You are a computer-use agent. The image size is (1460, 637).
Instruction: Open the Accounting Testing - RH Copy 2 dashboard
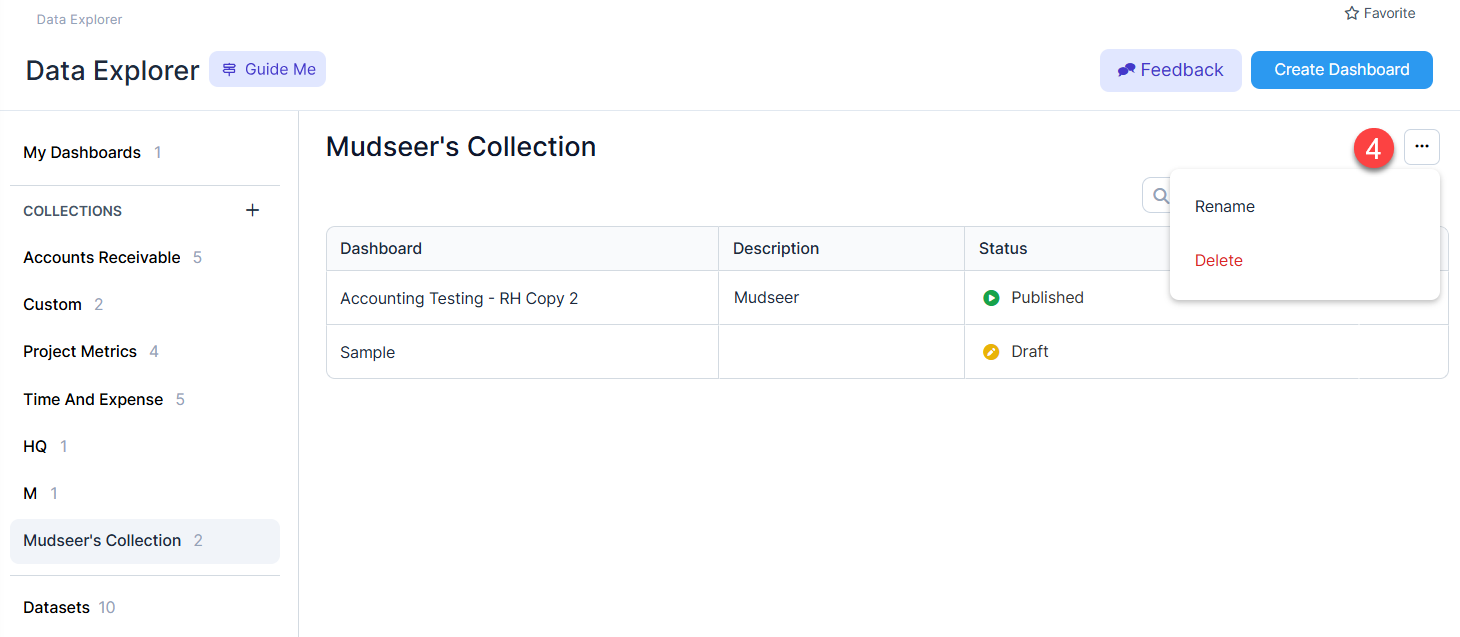coord(459,298)
